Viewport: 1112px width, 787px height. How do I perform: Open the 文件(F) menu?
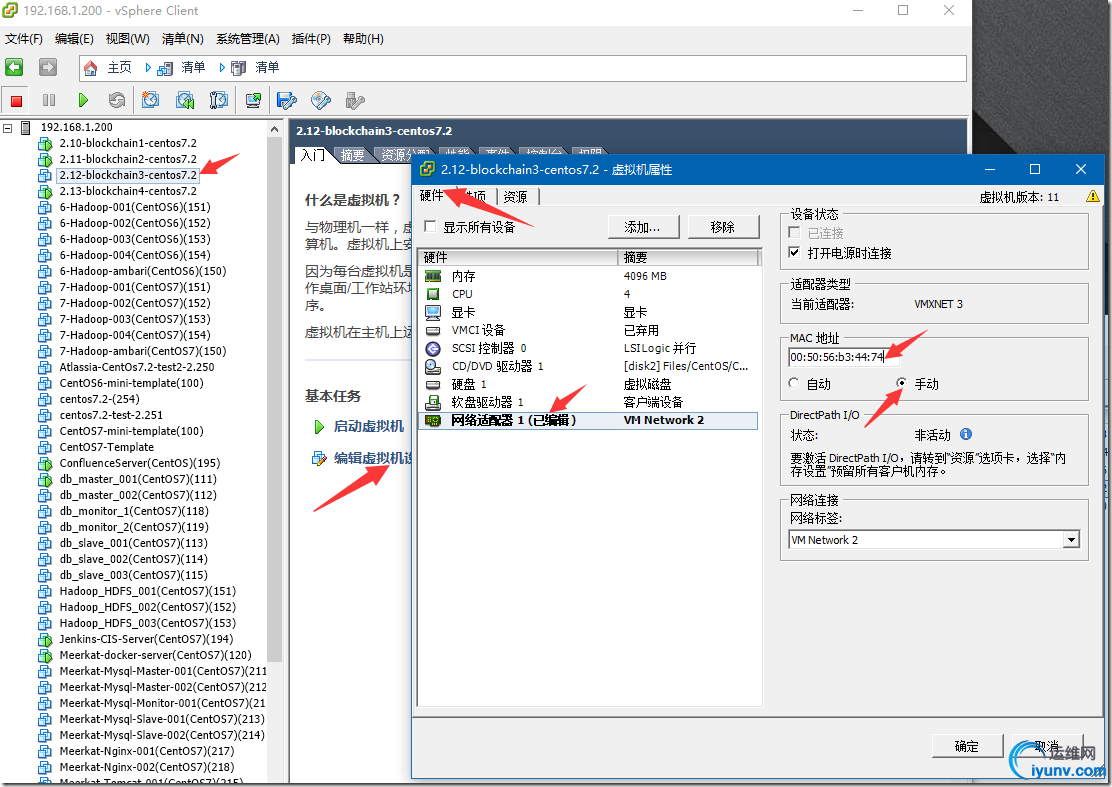pos(23,39)
